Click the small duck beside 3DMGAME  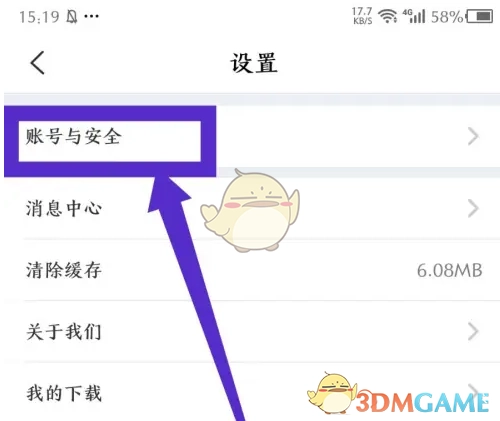(332, 393)
